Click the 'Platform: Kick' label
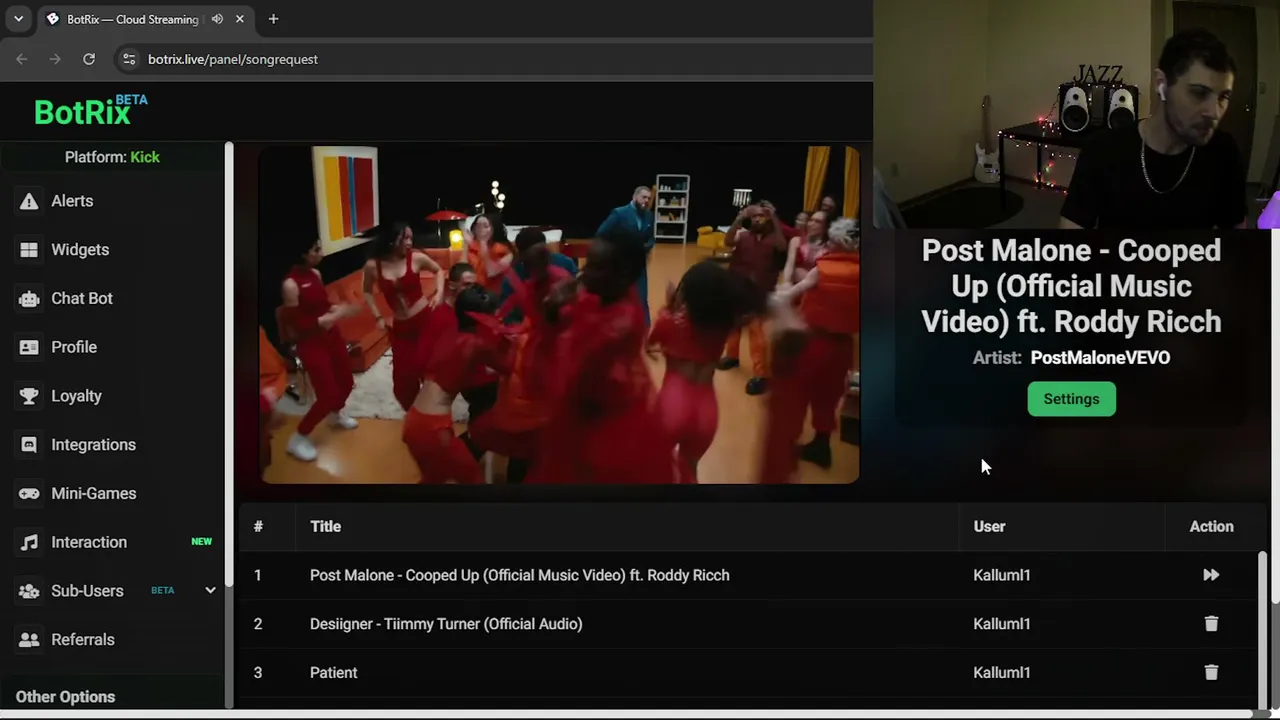This screenshot has width=1280, height=720. pyautogui.click(x=112, y=157)
